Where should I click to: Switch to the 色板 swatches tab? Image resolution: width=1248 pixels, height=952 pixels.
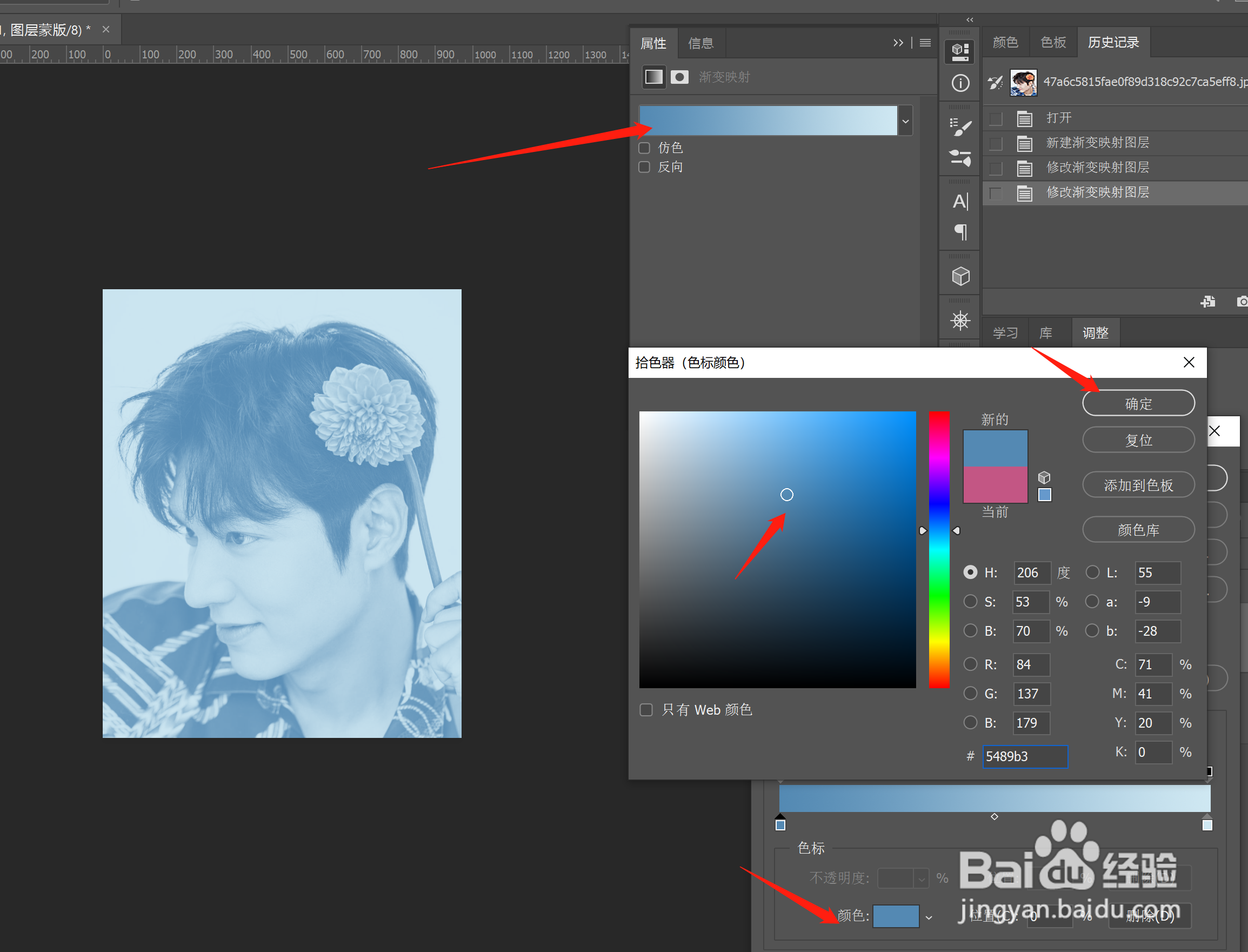pyautogui.click(x=1053, y=42)
